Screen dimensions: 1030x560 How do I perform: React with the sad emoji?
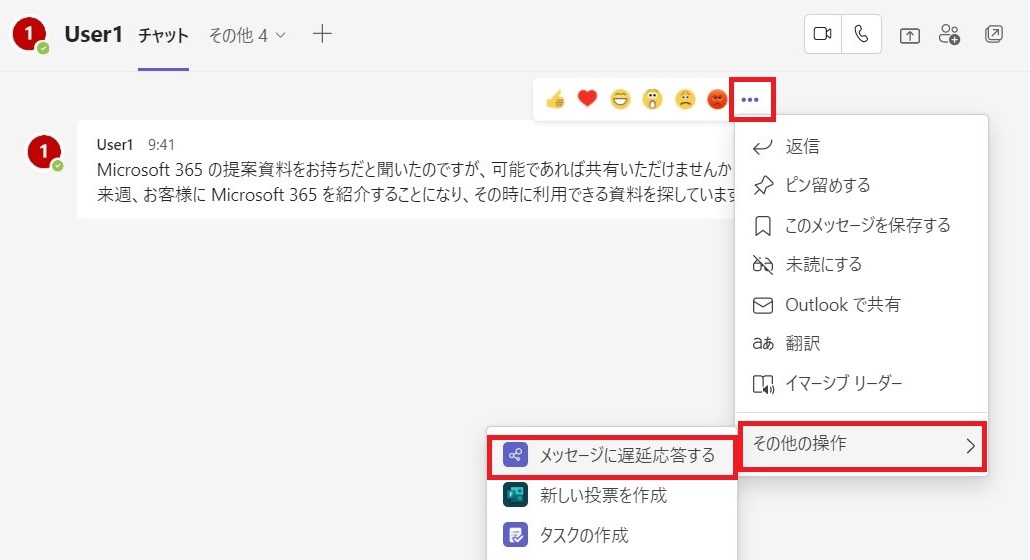click(684, 100)
